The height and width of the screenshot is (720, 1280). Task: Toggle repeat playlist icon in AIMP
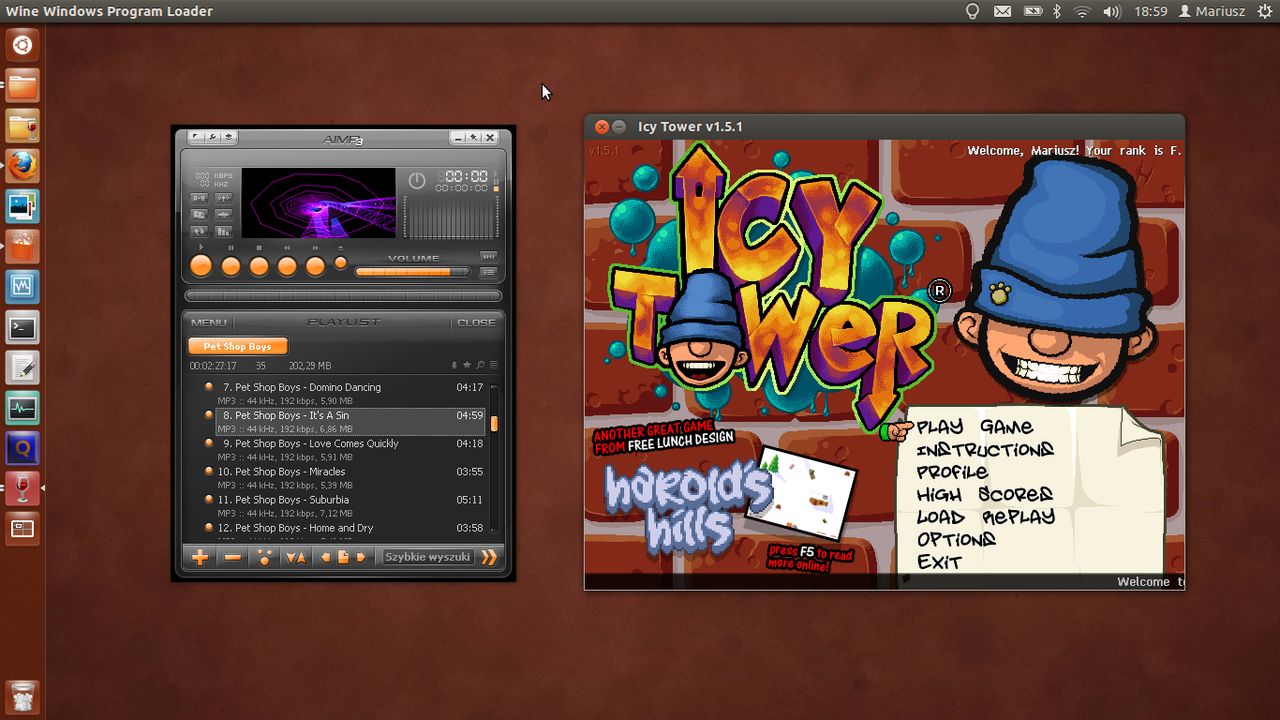pyautogui.click(x=199, y=231)
